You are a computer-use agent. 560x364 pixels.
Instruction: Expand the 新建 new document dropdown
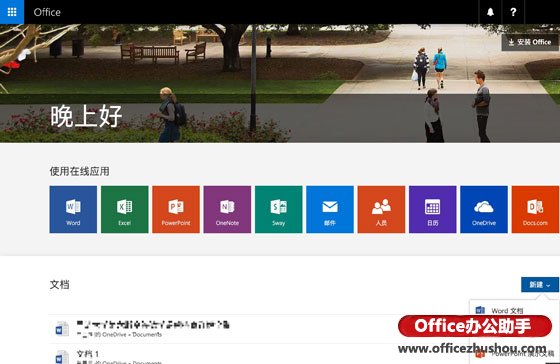tap(540, 285)
